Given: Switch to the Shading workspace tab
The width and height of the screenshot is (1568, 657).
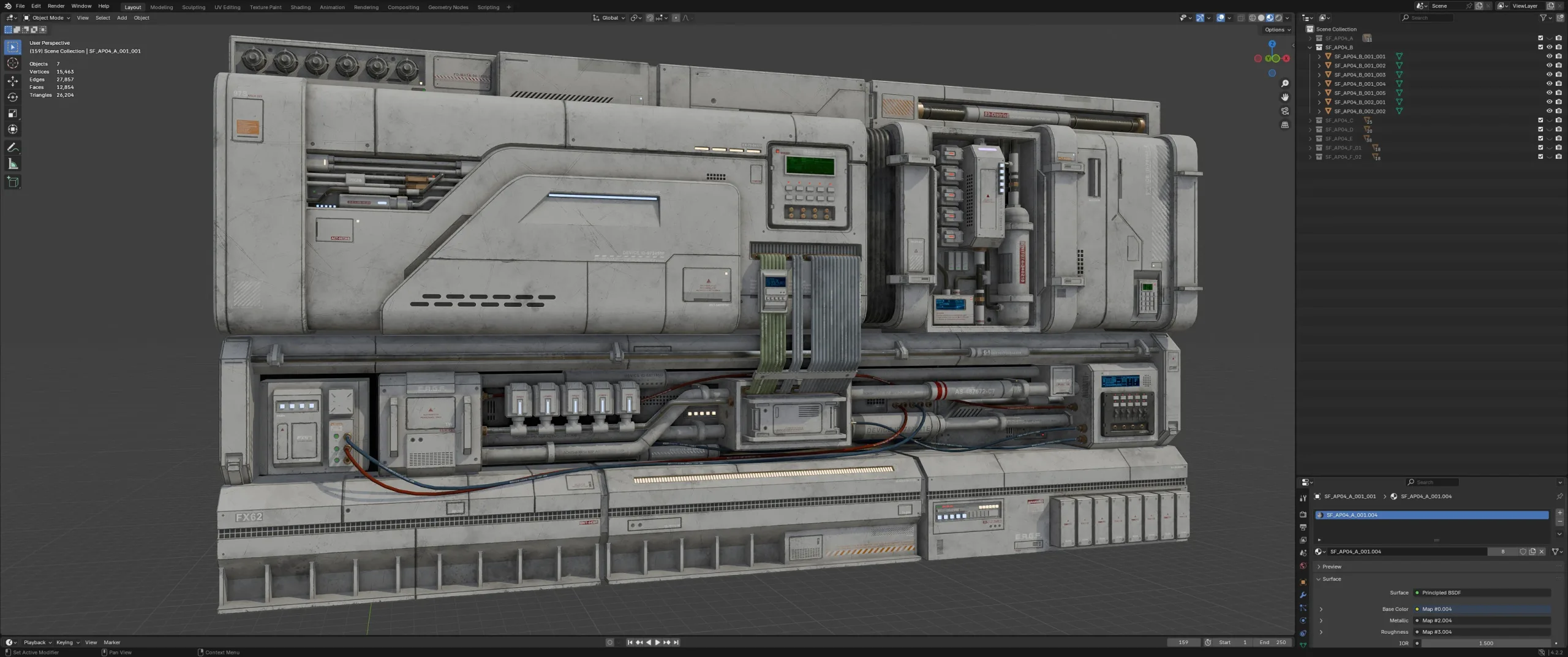Looking at the screenshot, I should point(300,7).
